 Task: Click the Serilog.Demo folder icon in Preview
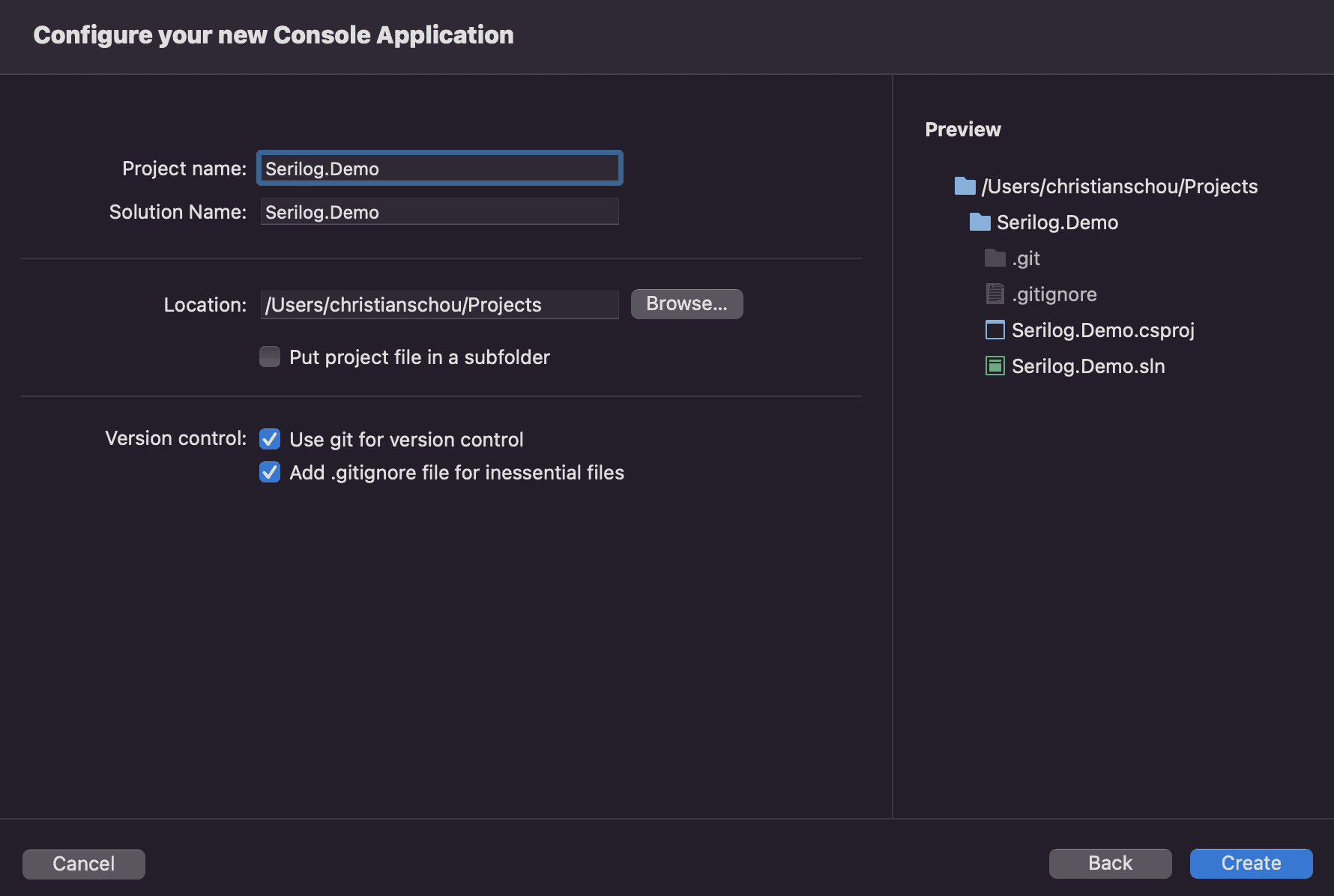pyautogui.click(x=980, y=222)
